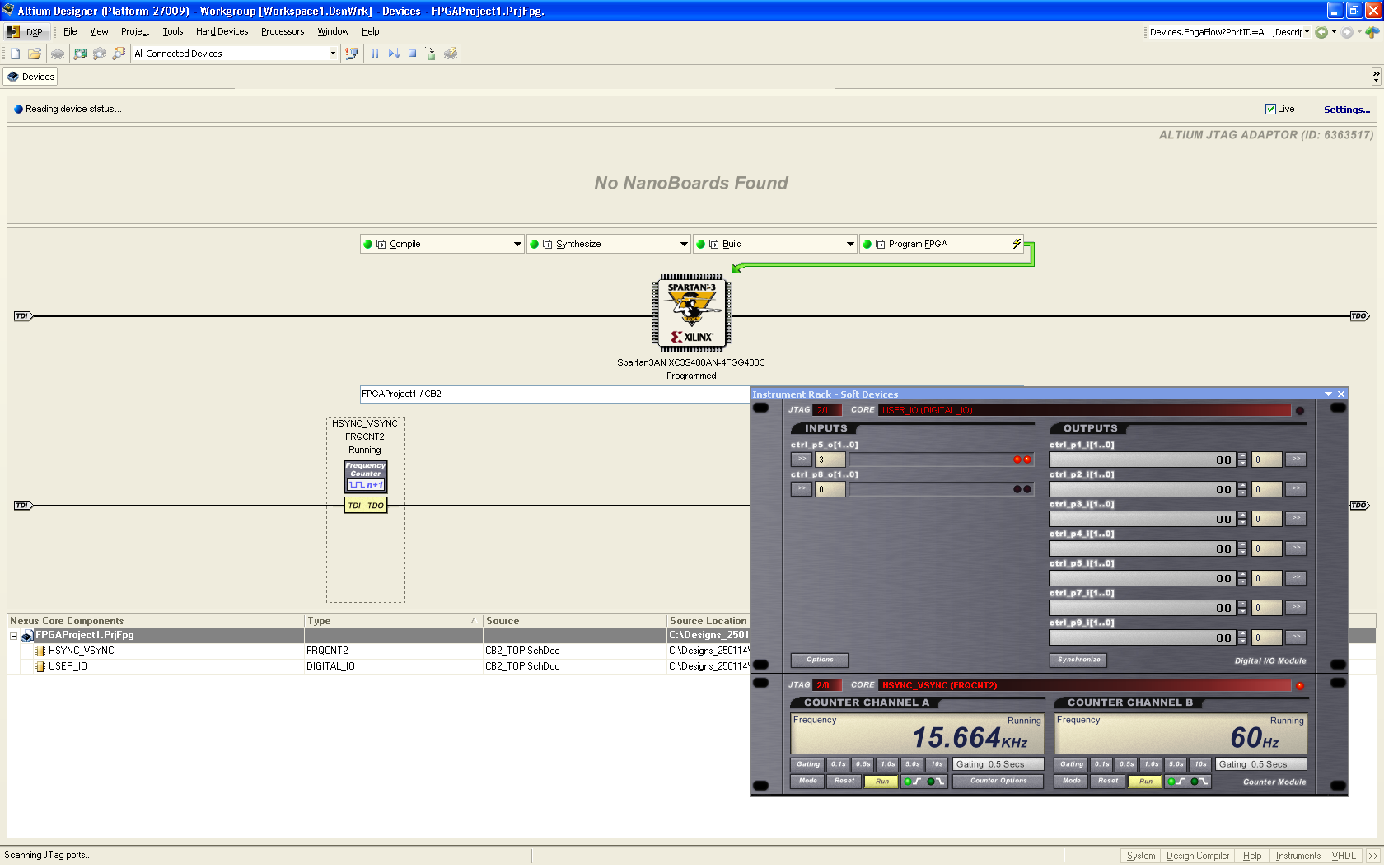Click the gray chip magnifier toolbar icon
The image size is (1384, 868).
click(x=100, y=54)
